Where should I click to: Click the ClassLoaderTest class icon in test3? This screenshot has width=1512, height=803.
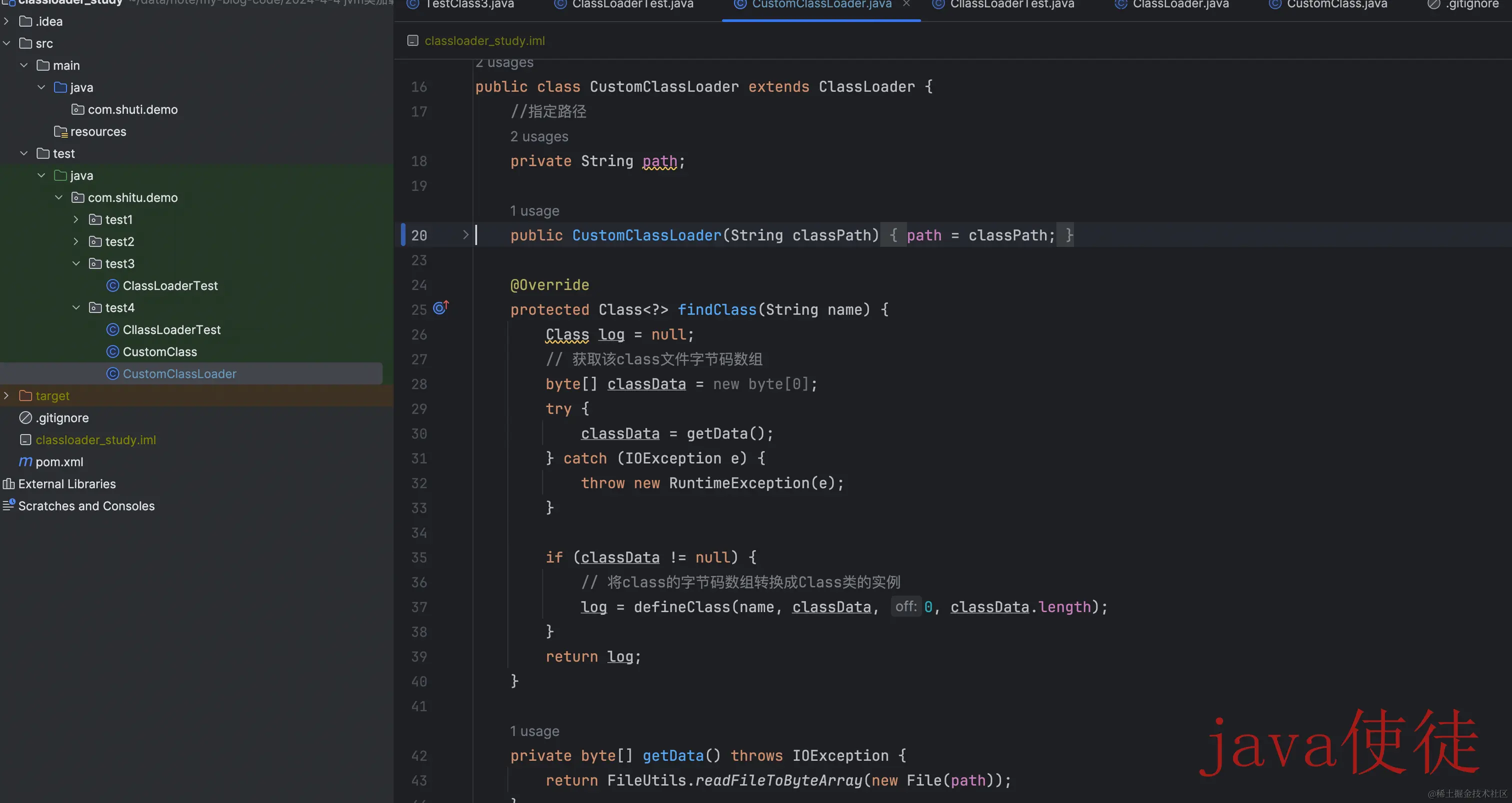[x=112, y=285]
